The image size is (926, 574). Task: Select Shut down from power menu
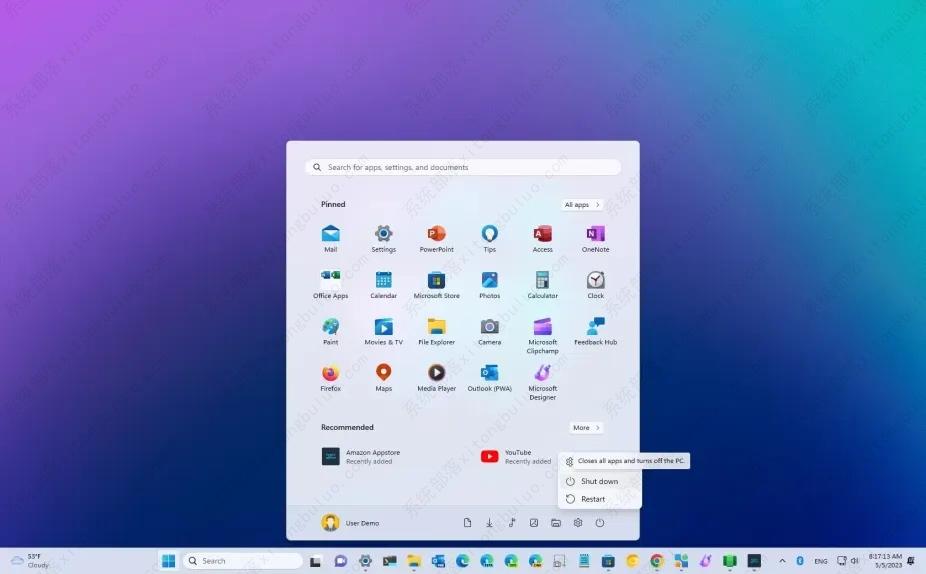pyautogui.click(x=599, y=481)
